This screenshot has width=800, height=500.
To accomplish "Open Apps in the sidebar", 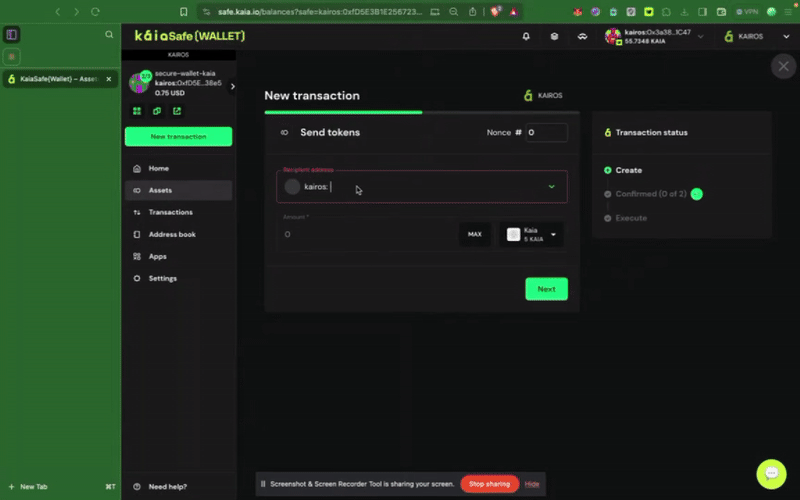I will click(x=178, y=256).
